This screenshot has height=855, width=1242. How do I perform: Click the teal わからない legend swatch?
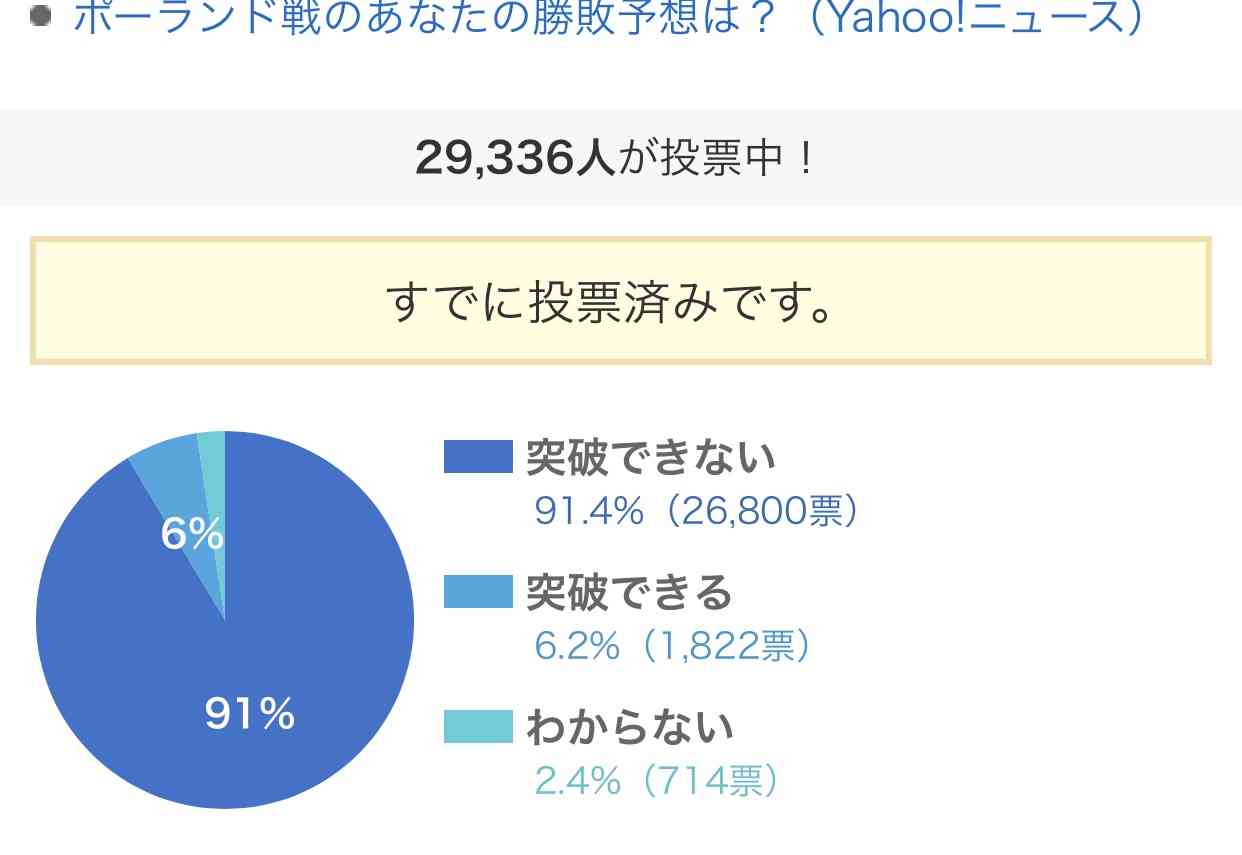click(x=478, y=727)
